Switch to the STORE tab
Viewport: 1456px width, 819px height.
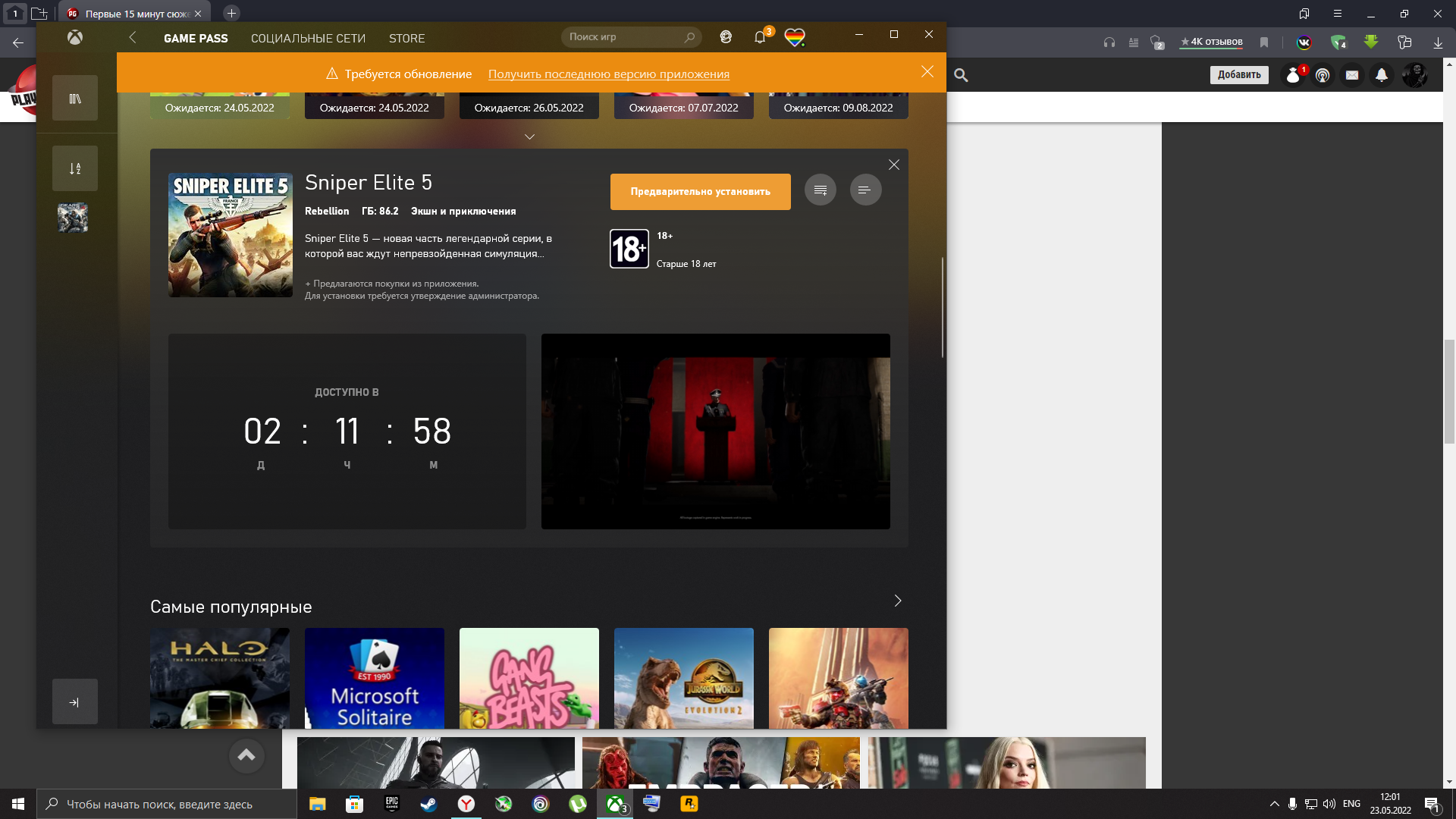[406, 38]
